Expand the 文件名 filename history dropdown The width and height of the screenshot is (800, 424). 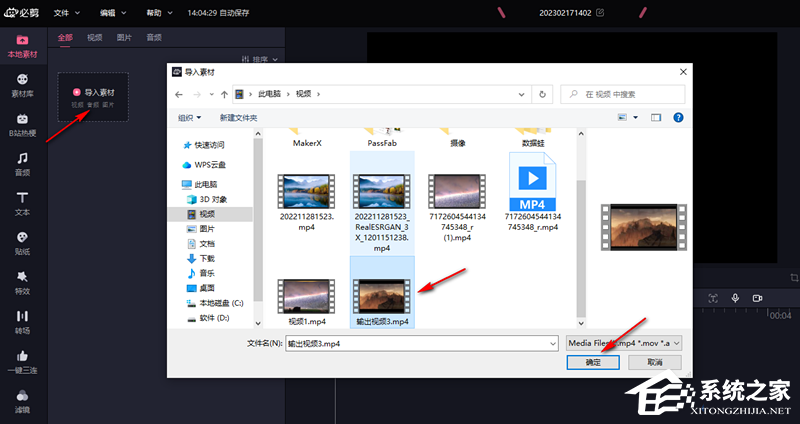(553, 344)
